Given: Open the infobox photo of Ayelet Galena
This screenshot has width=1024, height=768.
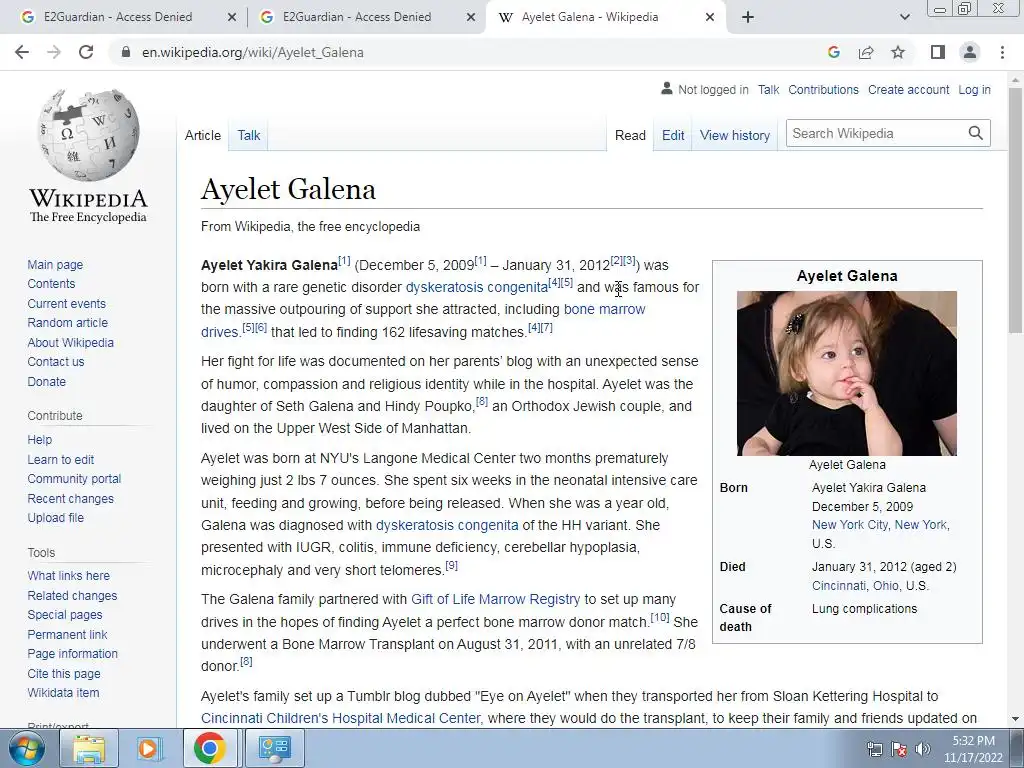Looking at the screenshot, I should (846, 373).
